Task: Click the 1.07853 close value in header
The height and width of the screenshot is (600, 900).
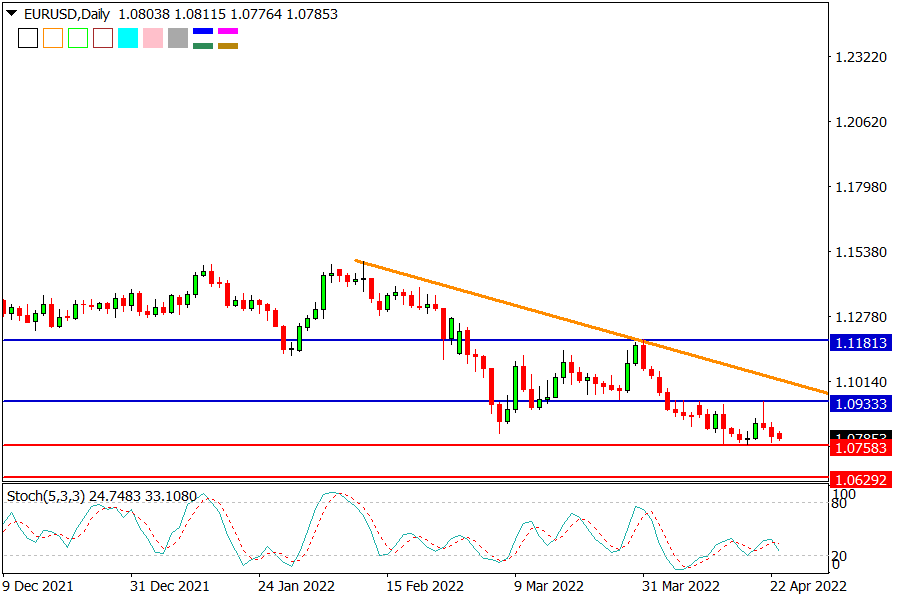Action: pyautogui.click(x=312, y=14)
